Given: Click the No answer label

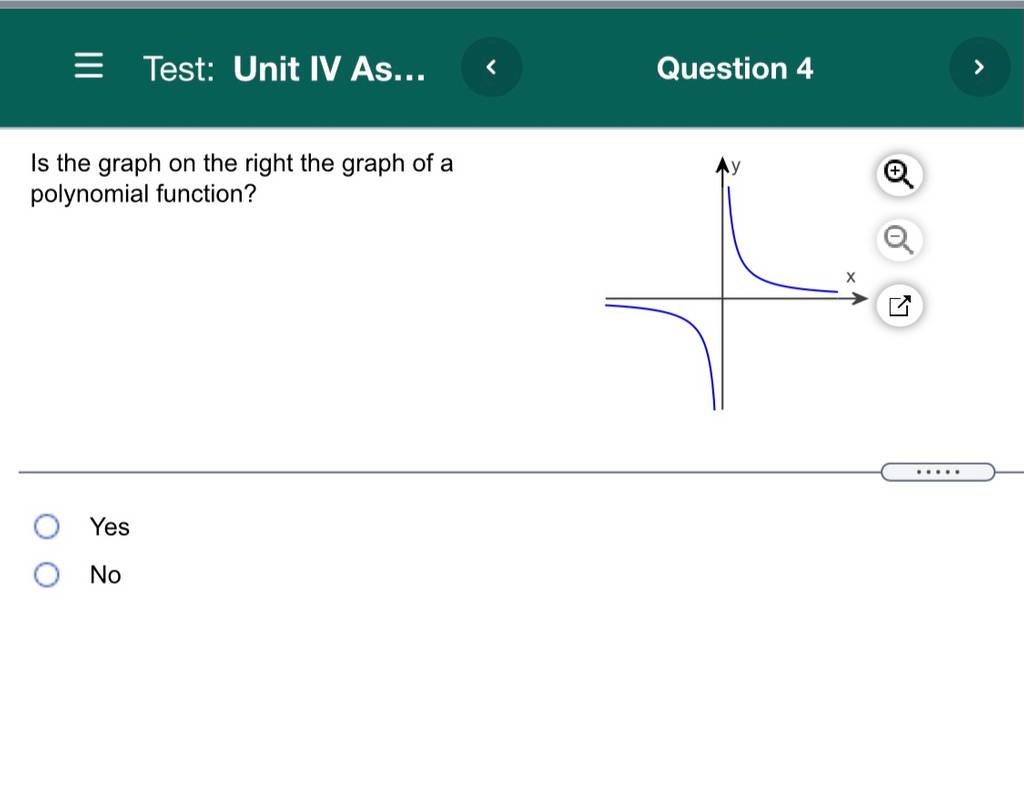Looking at the screenshot, I should click(105, 575).
